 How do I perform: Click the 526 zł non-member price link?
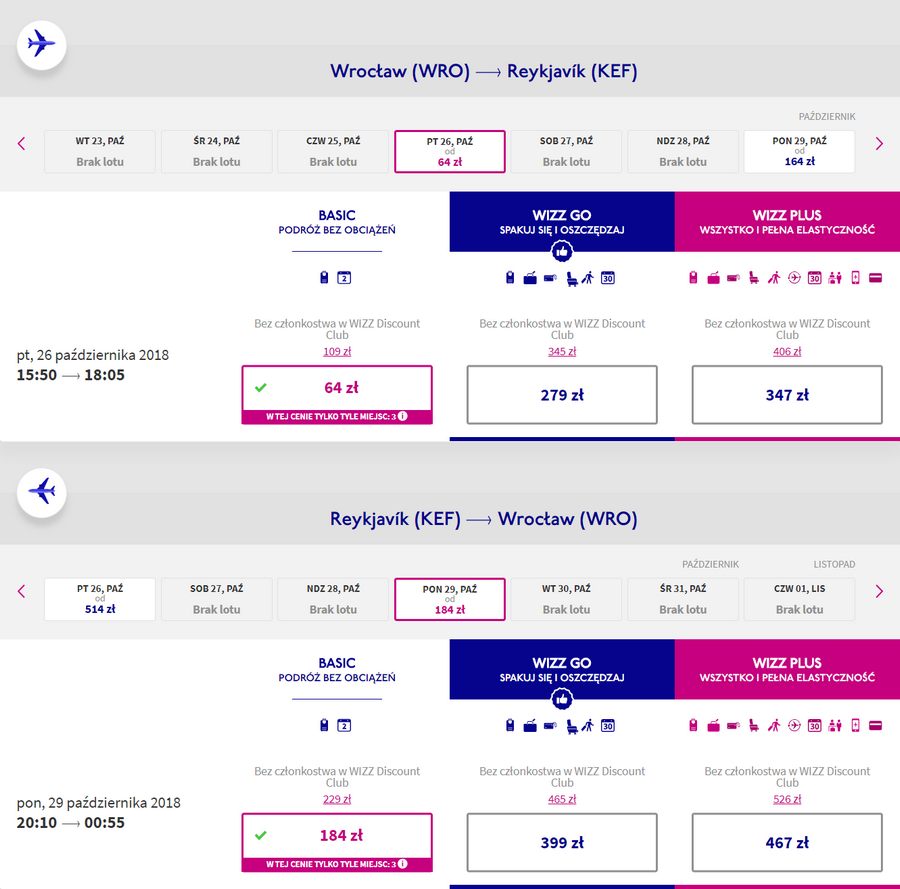[x=787, y=799]
